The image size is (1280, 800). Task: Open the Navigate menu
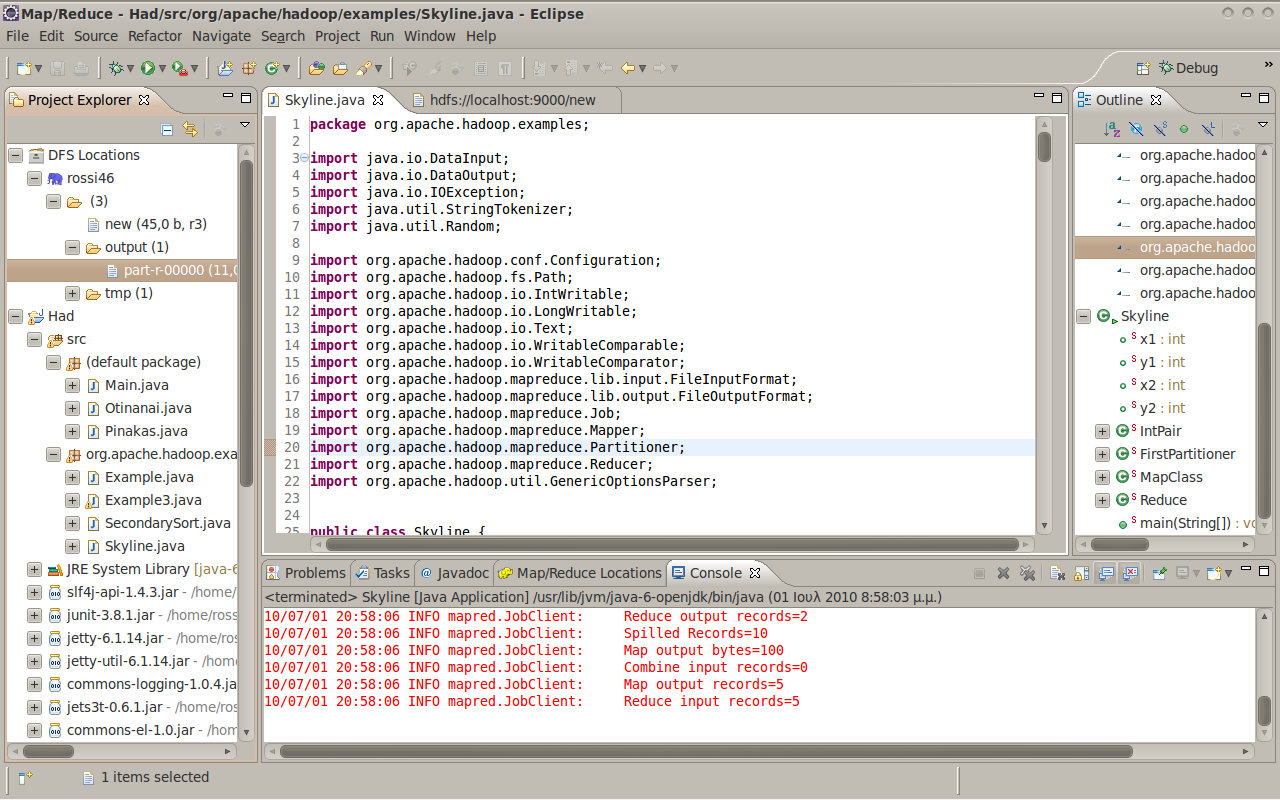click(x=221, y=36)
